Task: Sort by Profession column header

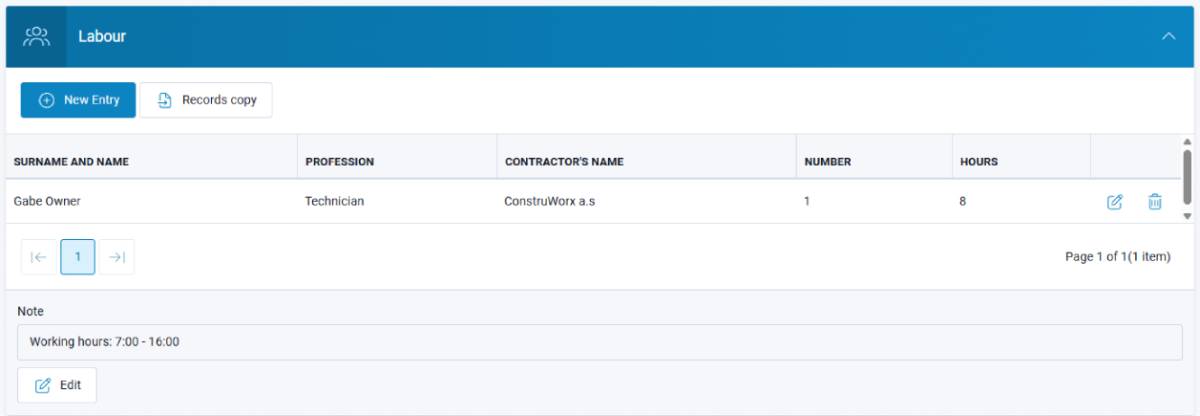Action: 340,162
